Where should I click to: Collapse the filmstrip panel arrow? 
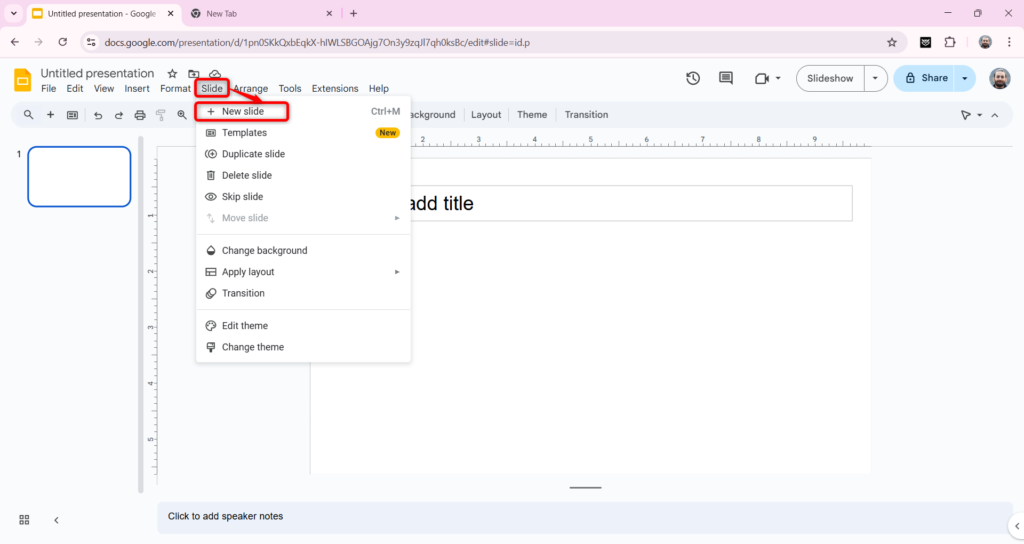click(x=56, y=520)
